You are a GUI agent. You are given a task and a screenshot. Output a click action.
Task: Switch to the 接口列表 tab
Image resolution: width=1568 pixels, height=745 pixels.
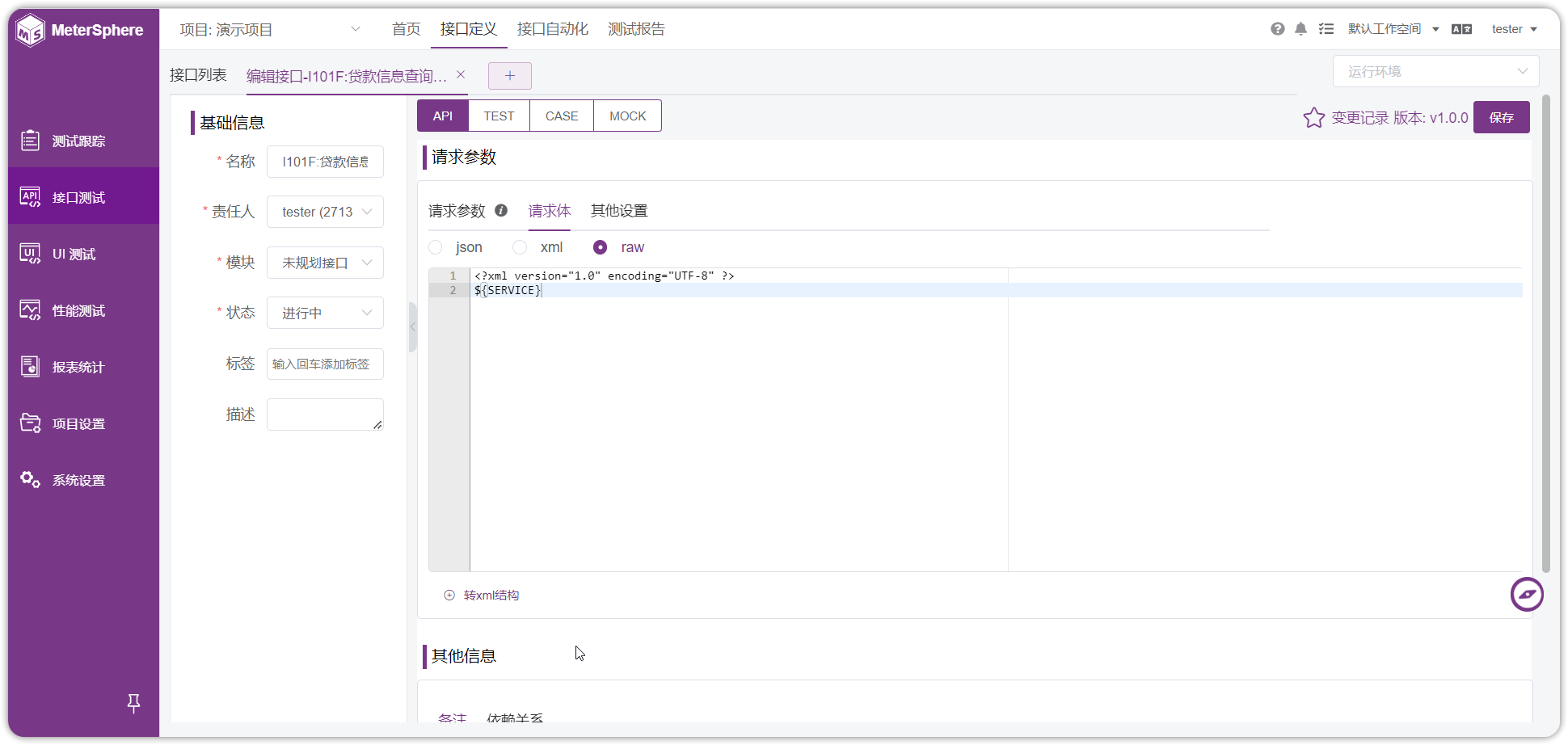(198, 75)
